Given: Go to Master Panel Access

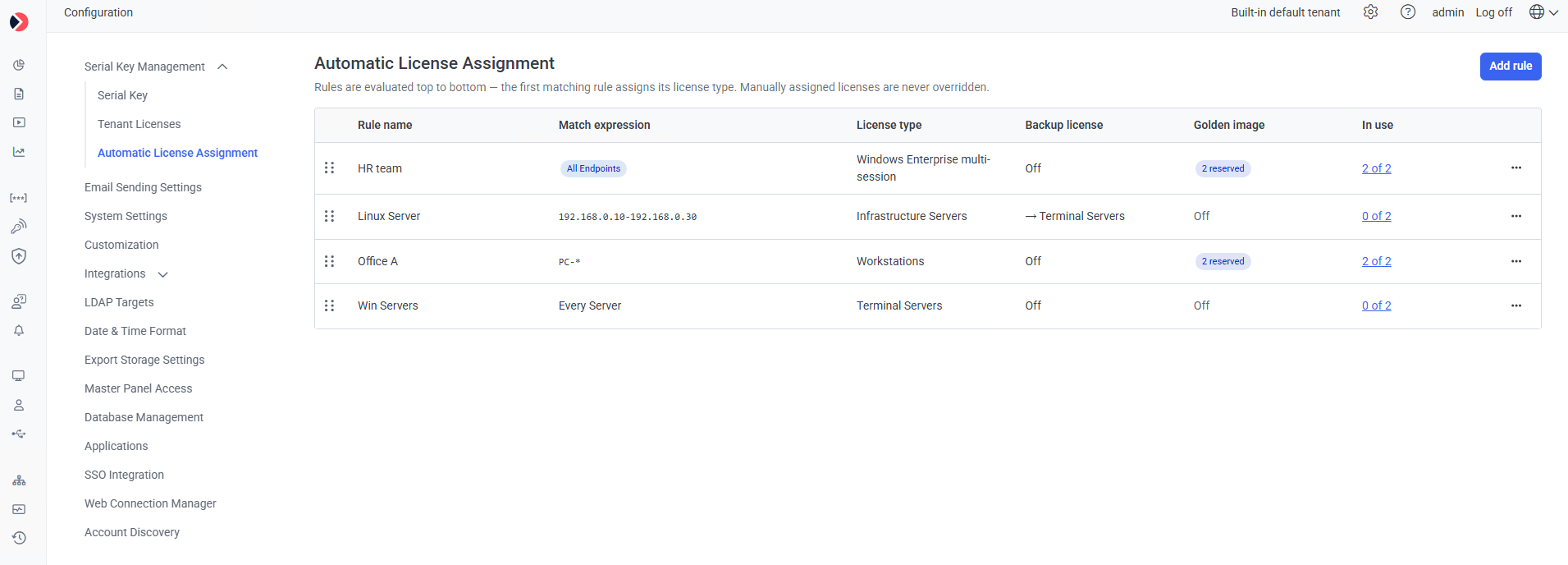Looking at the screenshot, I should (138, 388).
